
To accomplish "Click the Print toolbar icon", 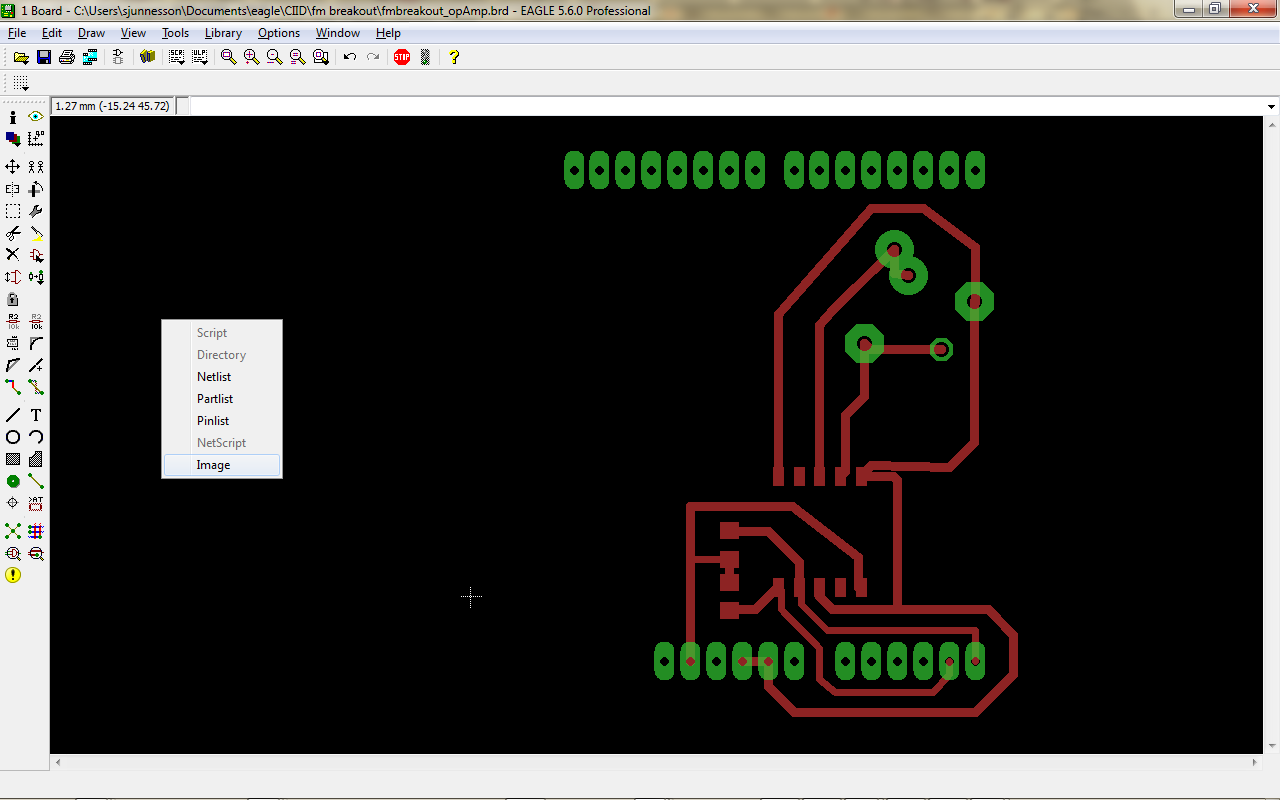I will pos(67,57).
